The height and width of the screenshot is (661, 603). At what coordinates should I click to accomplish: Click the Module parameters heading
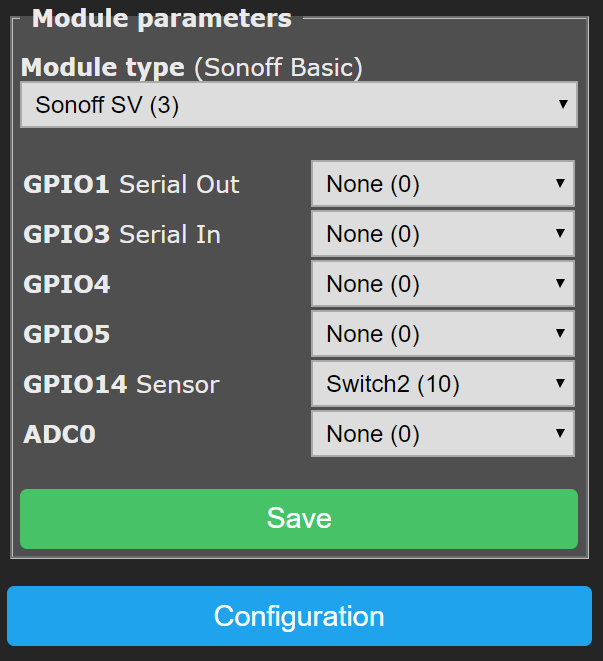[x=162, y=18]
